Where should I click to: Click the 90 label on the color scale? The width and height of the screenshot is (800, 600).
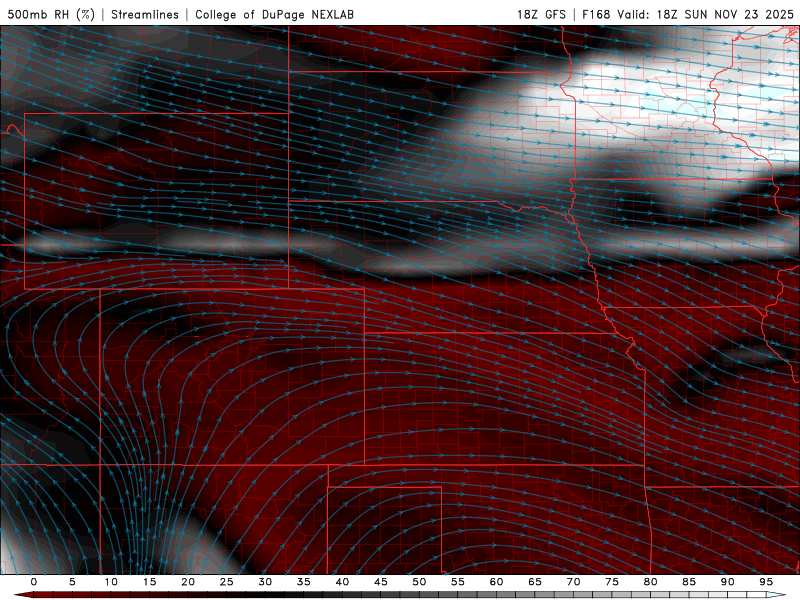(x=728, y=582)
